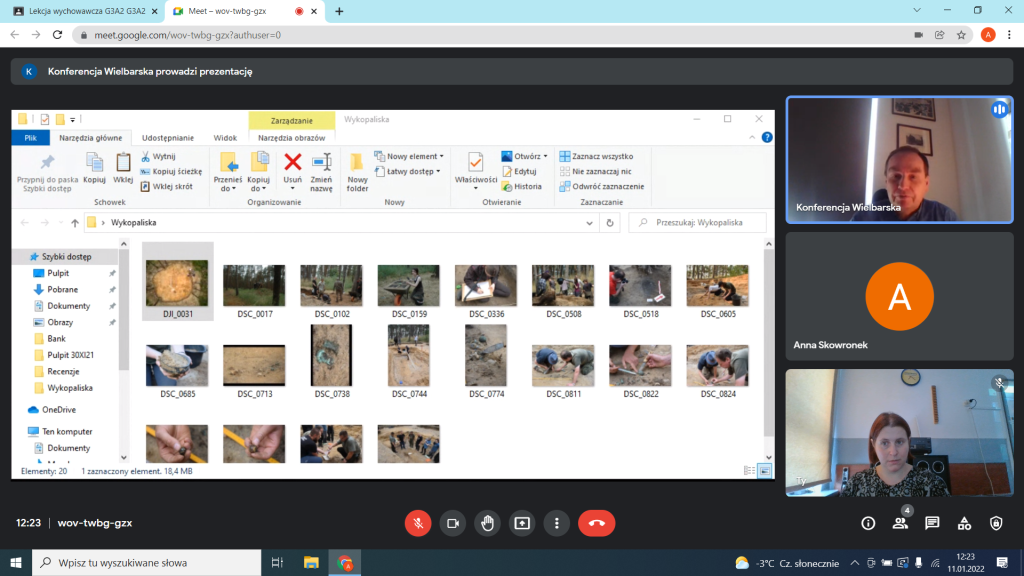The width and height of the screenshot is (1024, 576).
Task: Raise hand in the meeting
Action: coord(487,523)
